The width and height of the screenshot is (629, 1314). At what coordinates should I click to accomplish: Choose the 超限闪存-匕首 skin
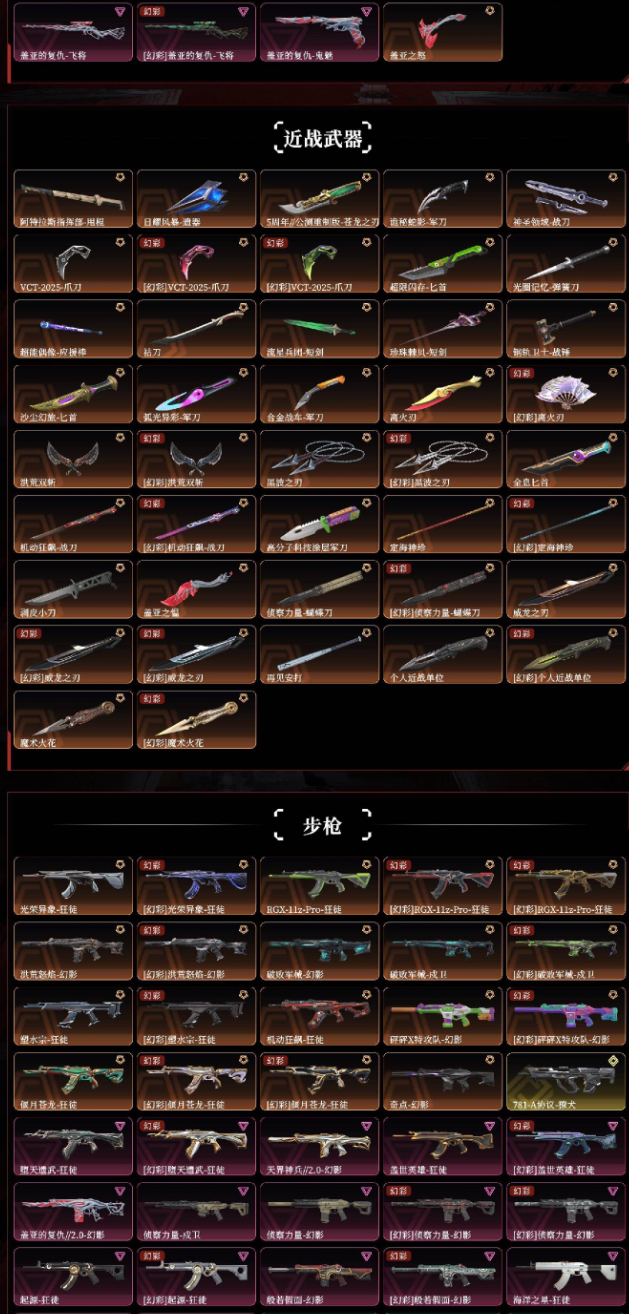[x=442, y=264]
